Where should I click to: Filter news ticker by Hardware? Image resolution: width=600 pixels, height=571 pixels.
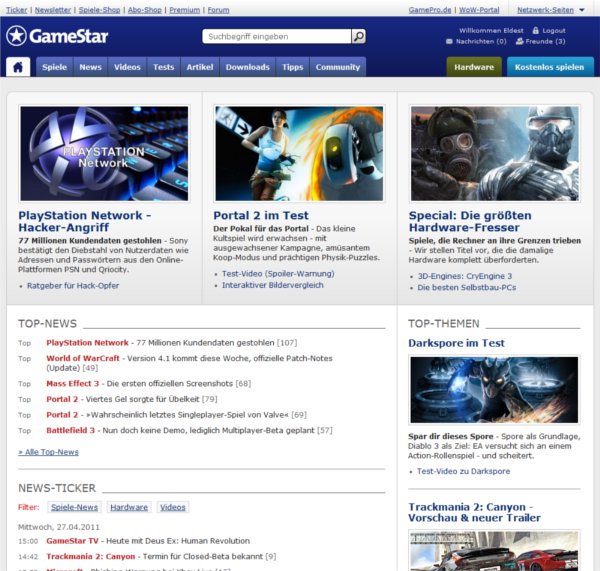pos(129,507)
